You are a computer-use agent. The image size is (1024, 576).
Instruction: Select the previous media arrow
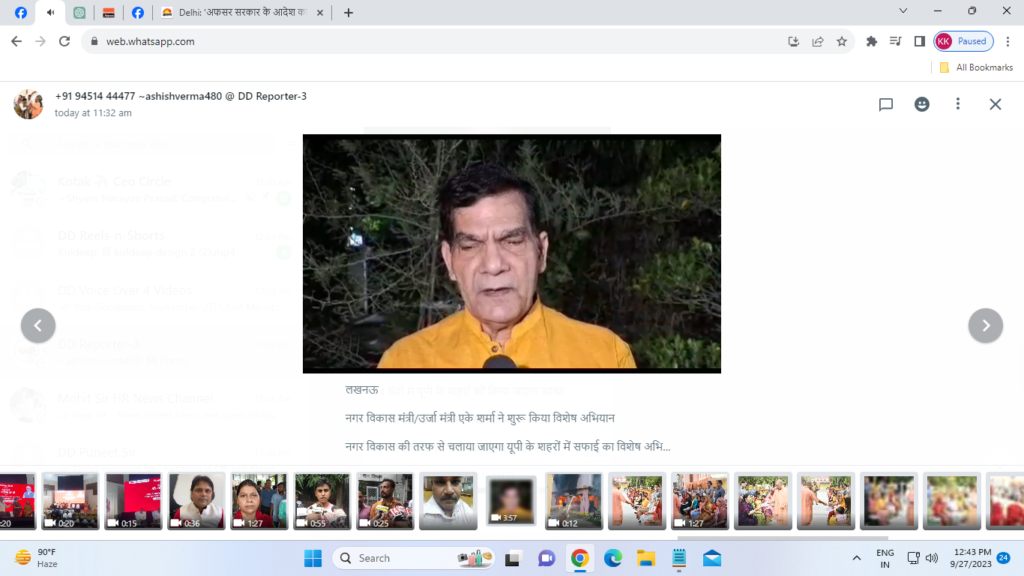pyautogui.click(x=38, y=325)
